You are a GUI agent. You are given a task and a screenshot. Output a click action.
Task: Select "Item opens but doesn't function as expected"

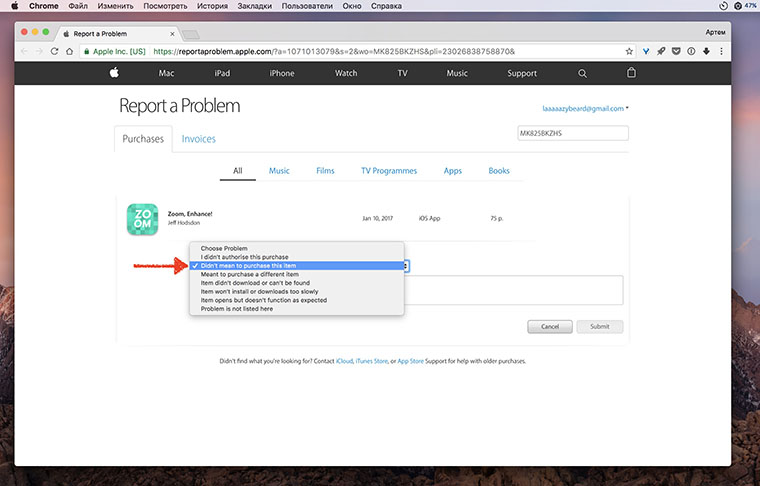pos(264,300)
